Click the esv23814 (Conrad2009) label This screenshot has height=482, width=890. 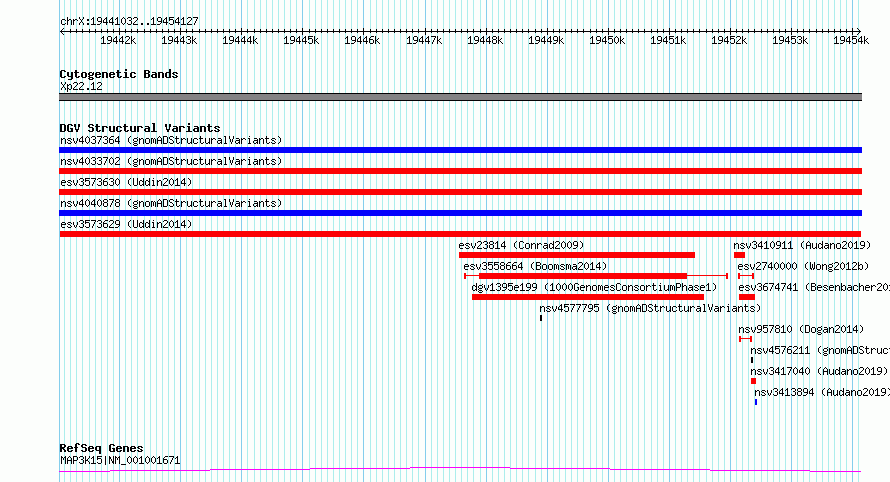pyautogui.click(x=521, y=245)
